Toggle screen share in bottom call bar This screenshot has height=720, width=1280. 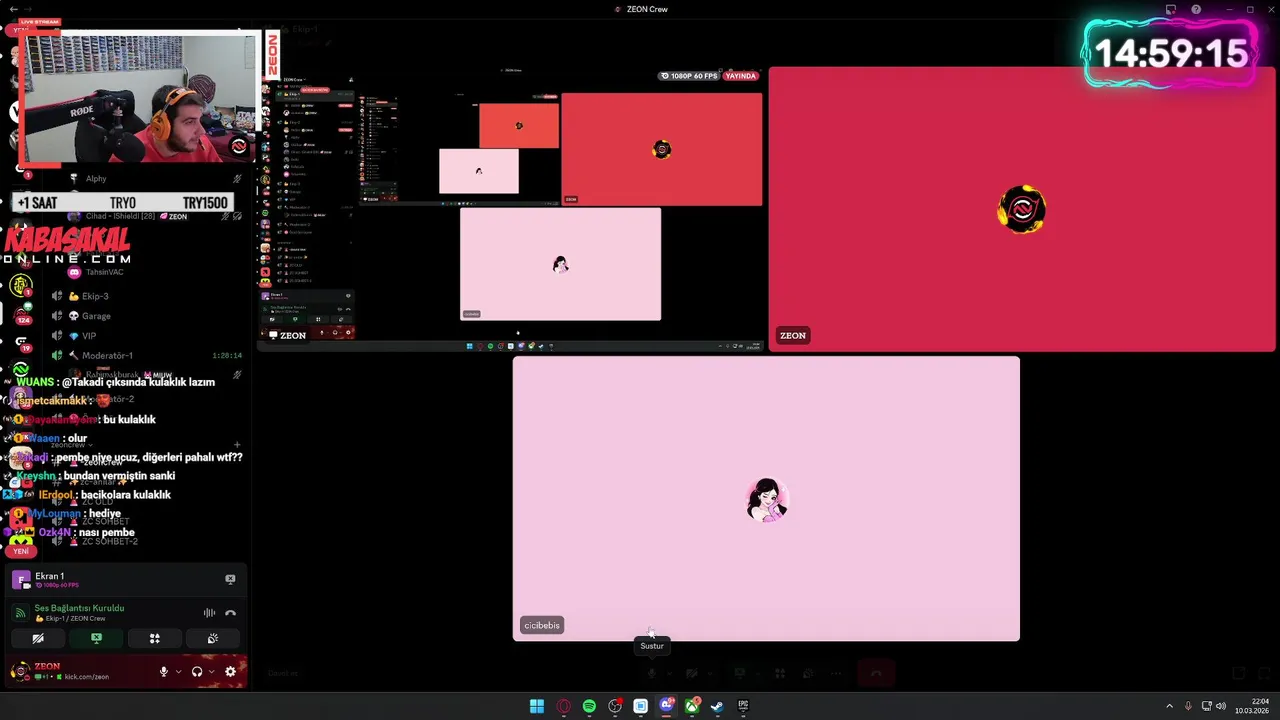coord(741,673)
